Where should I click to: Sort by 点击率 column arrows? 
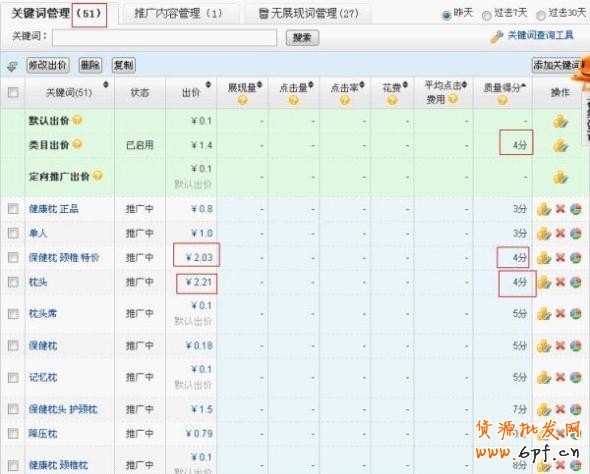pos(362,85)
